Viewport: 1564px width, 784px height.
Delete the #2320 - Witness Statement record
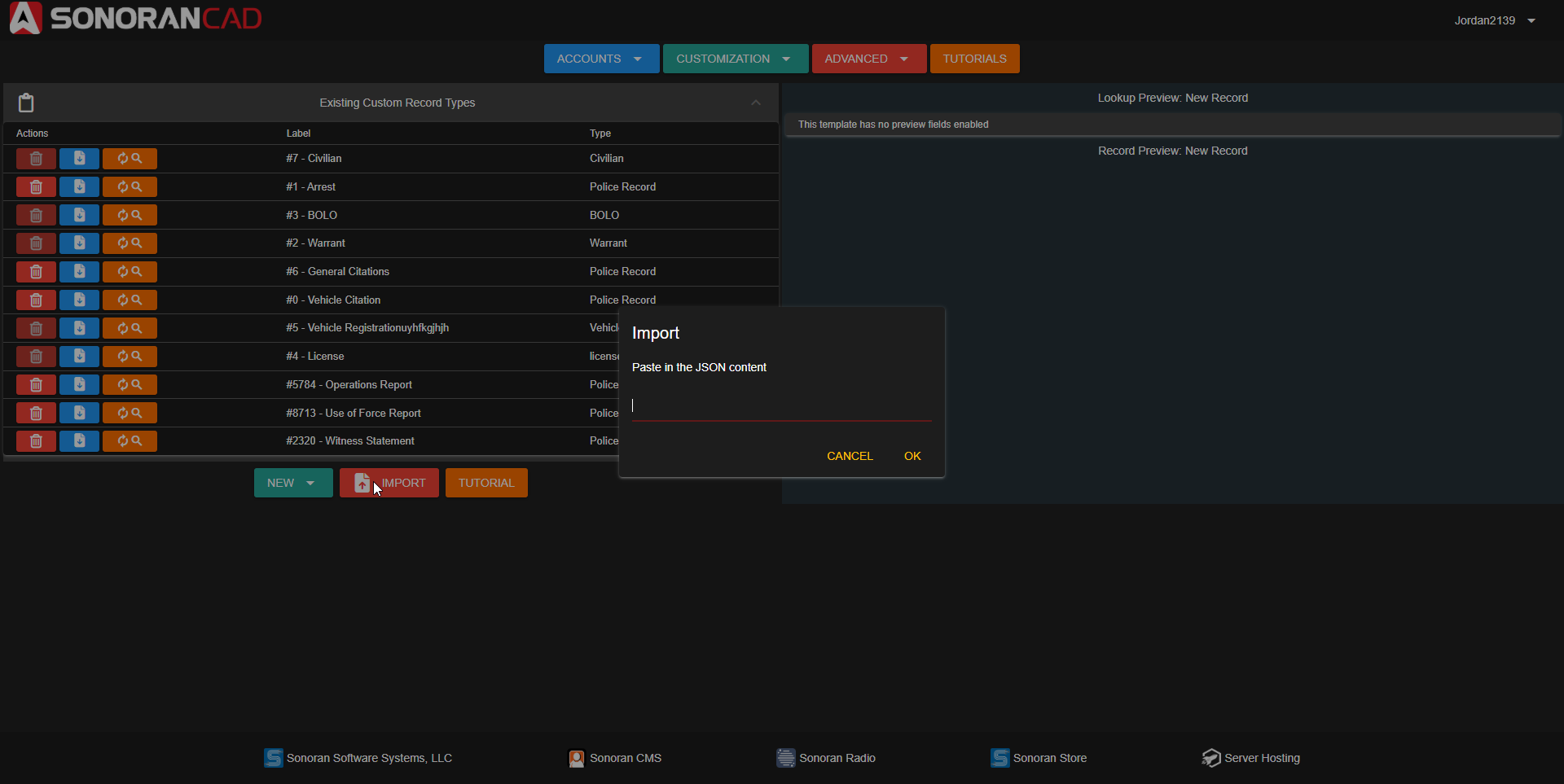point(36,441)
